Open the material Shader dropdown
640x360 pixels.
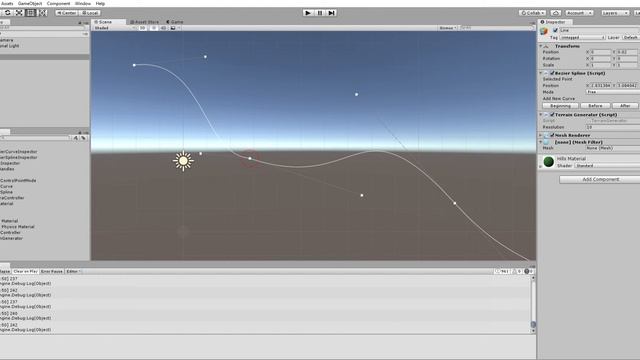pyautogui.click(x=607, y=166)
